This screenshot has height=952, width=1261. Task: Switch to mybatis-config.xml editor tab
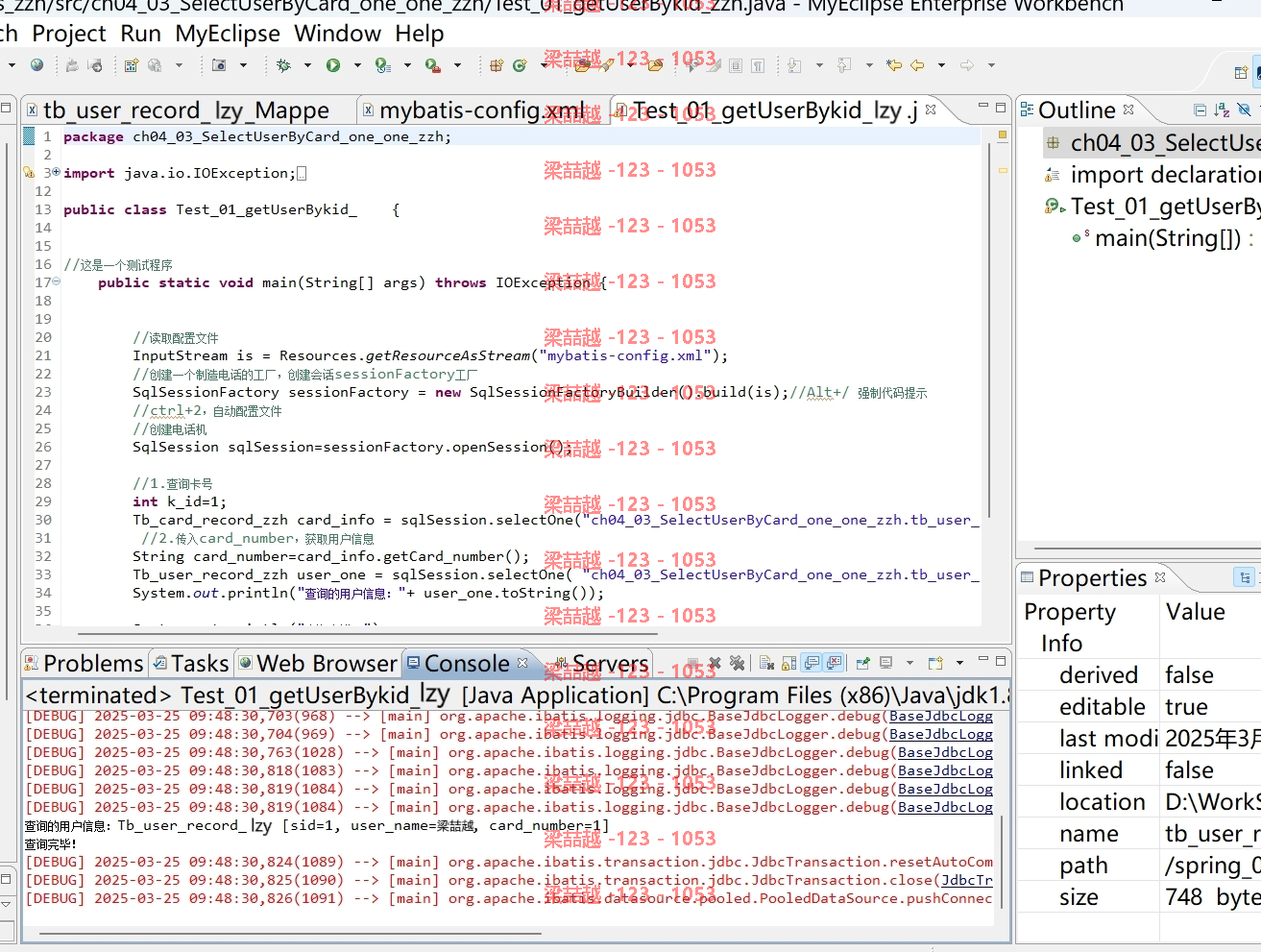coord(482,110)
